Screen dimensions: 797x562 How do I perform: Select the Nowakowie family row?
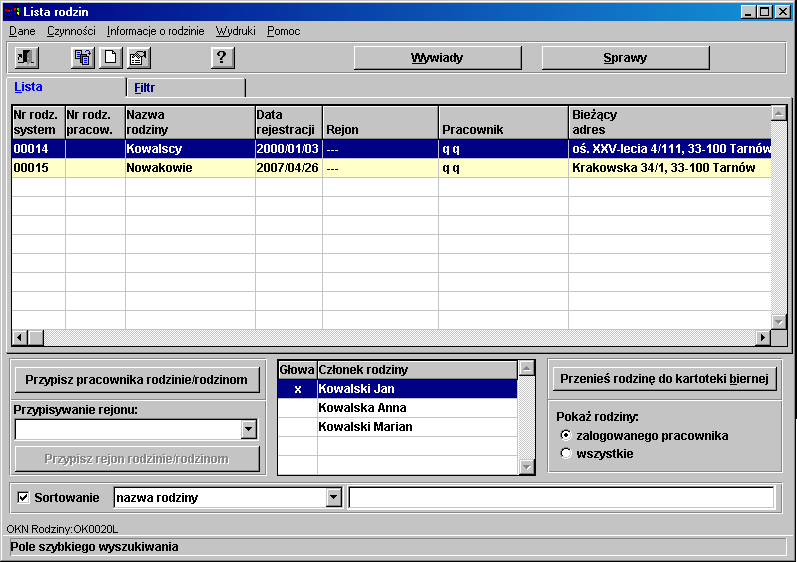click(391, 168)
